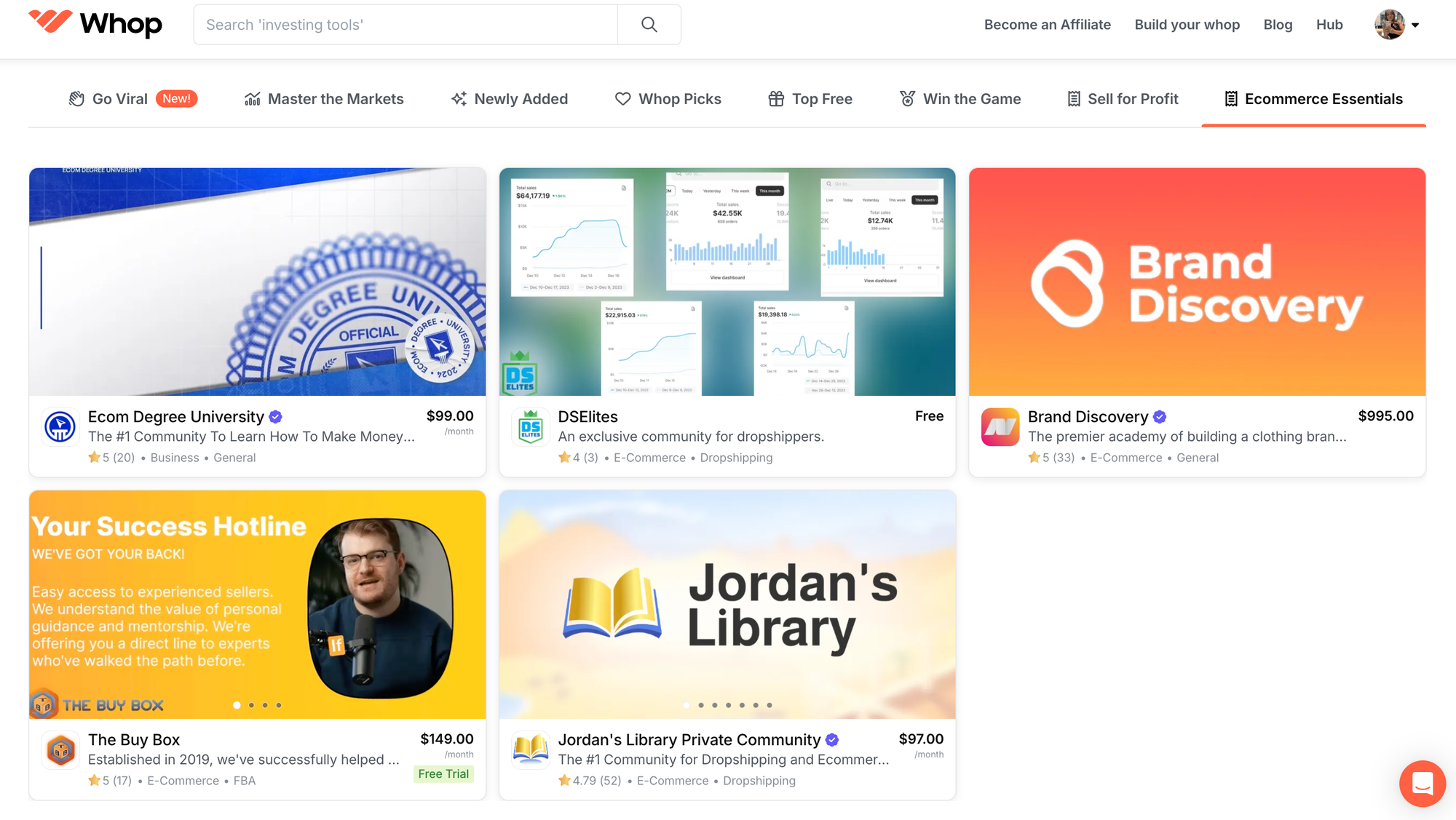Select second carousel dot on Buy Box
The width and height of the screenshot is (1456, 820).
coord(251,705)
